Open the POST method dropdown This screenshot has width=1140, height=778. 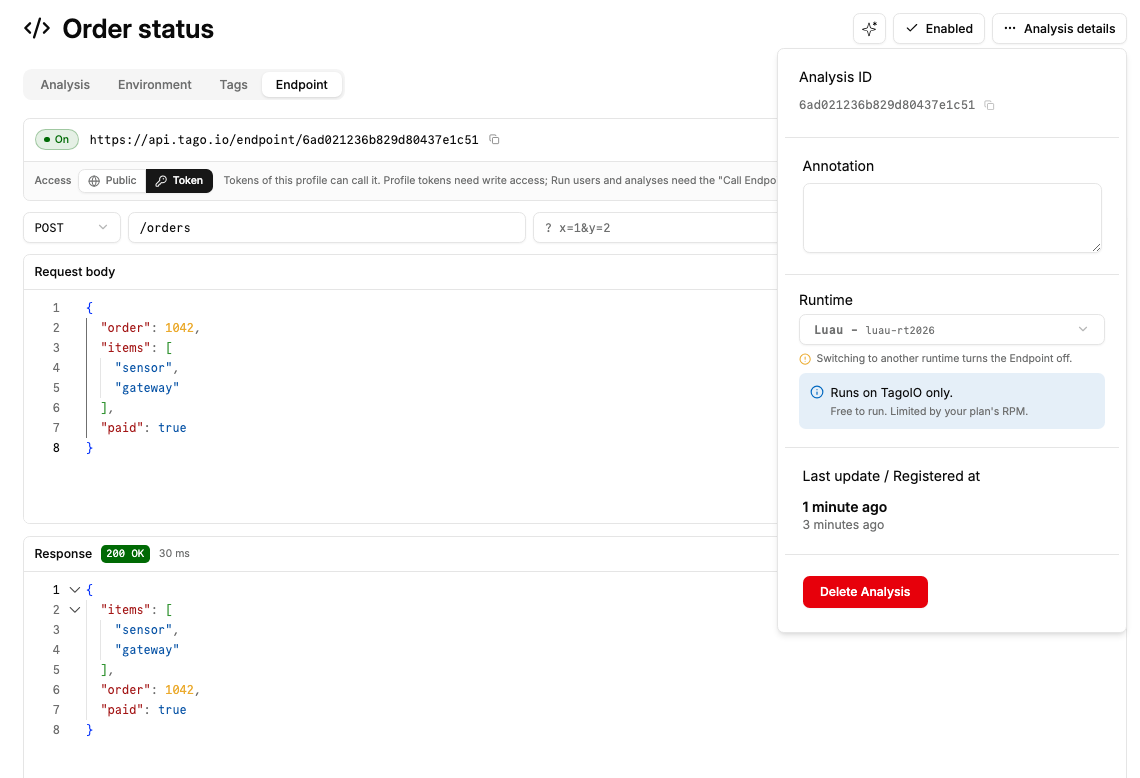pos(71,228)
